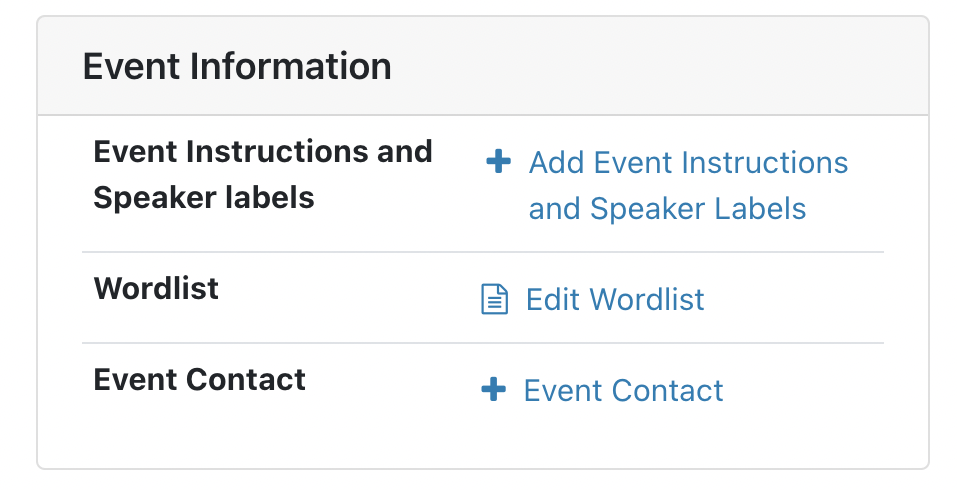The height and width of the screenshot is (490, 957).
Task: Click the word 'Wordlist' in Edit Wordlist link
Action: click(x=647, y=299)
